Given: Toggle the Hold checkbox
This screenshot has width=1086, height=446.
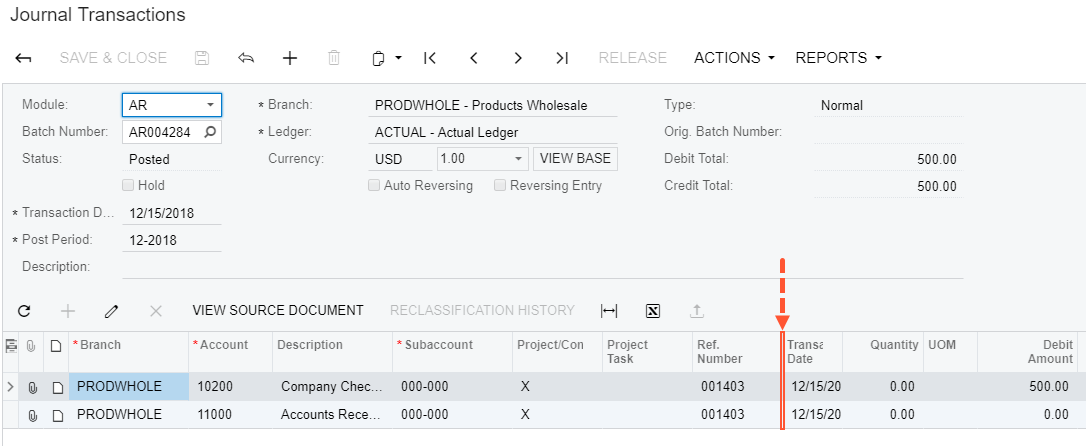Looking at the screenshot, I should 128,185.
